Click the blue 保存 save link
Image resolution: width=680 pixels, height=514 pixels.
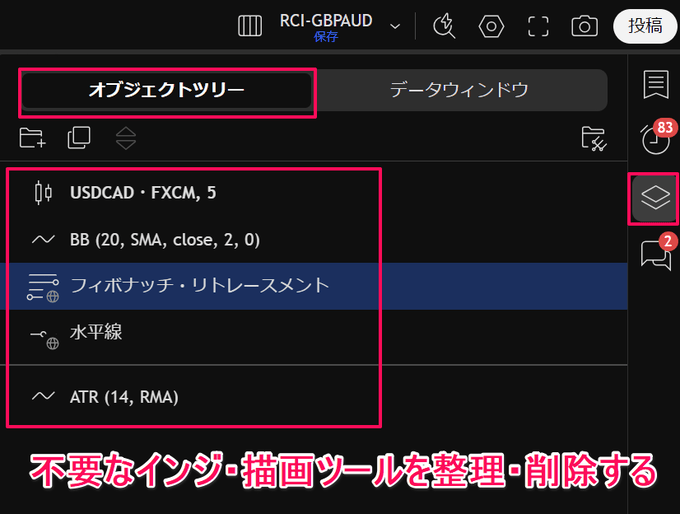pos(326,37)
